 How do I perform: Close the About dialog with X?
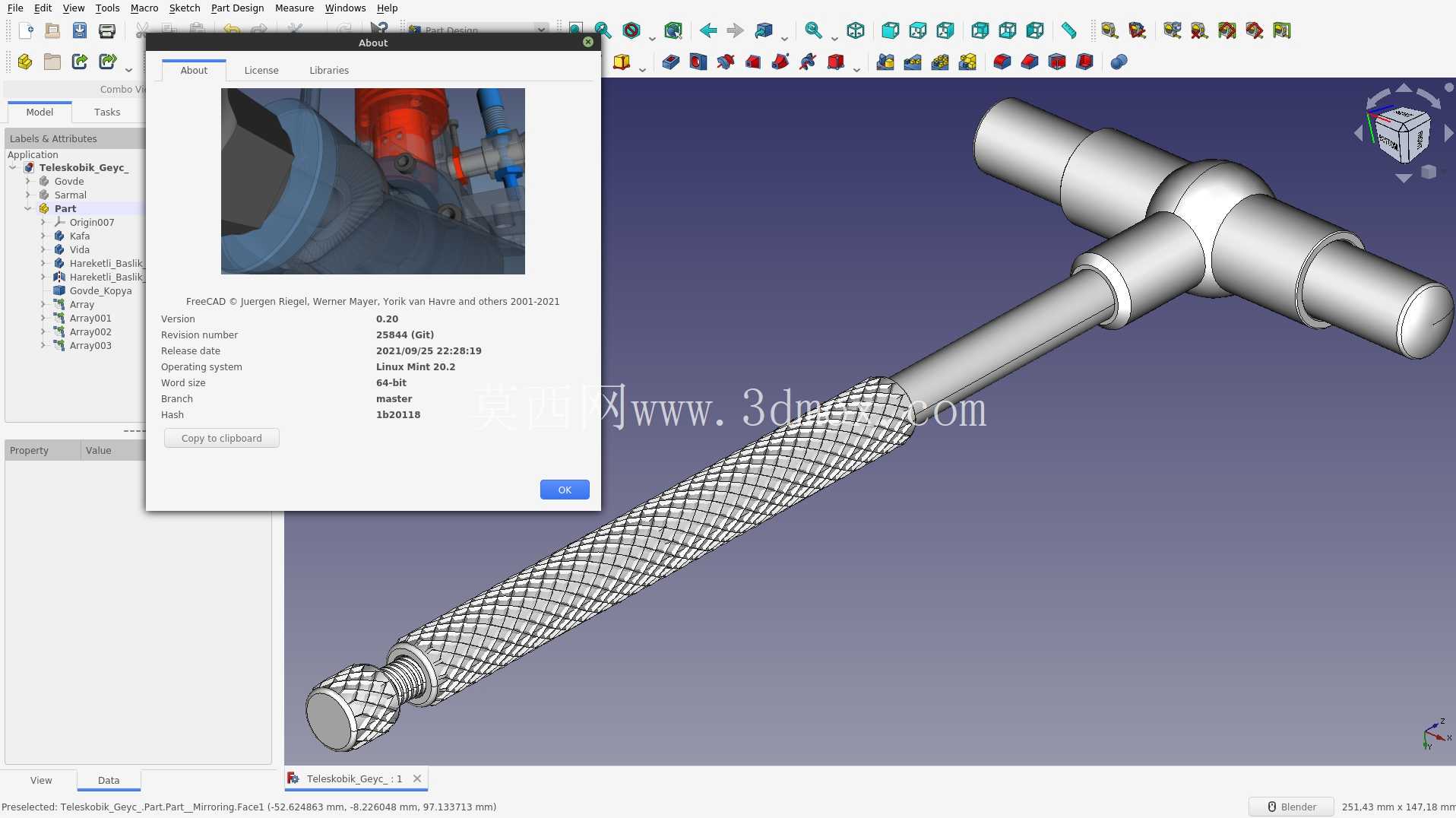click(588, 42)
